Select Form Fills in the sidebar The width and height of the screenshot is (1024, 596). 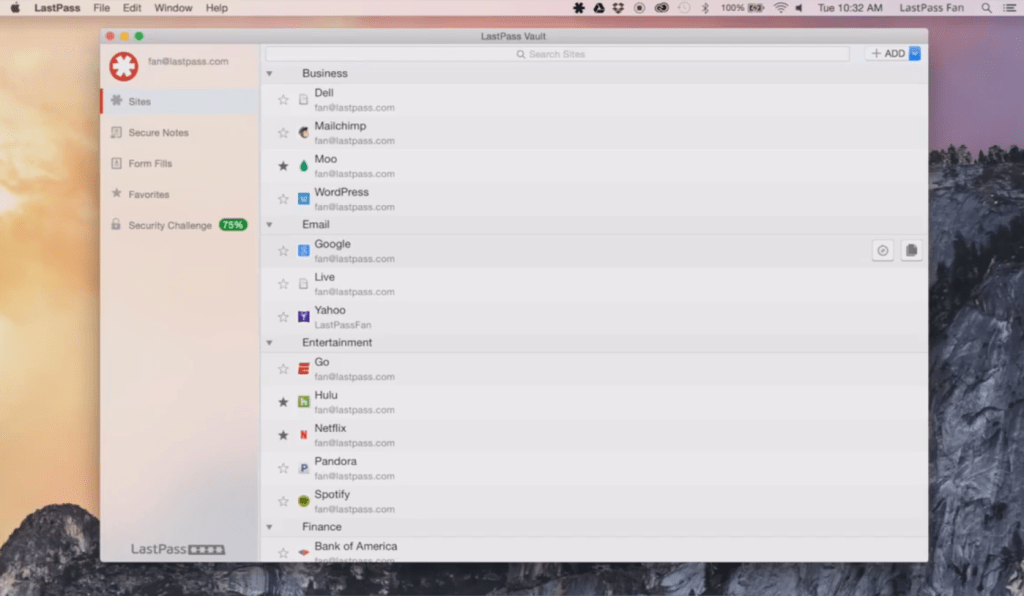click(x=150, y=163)
